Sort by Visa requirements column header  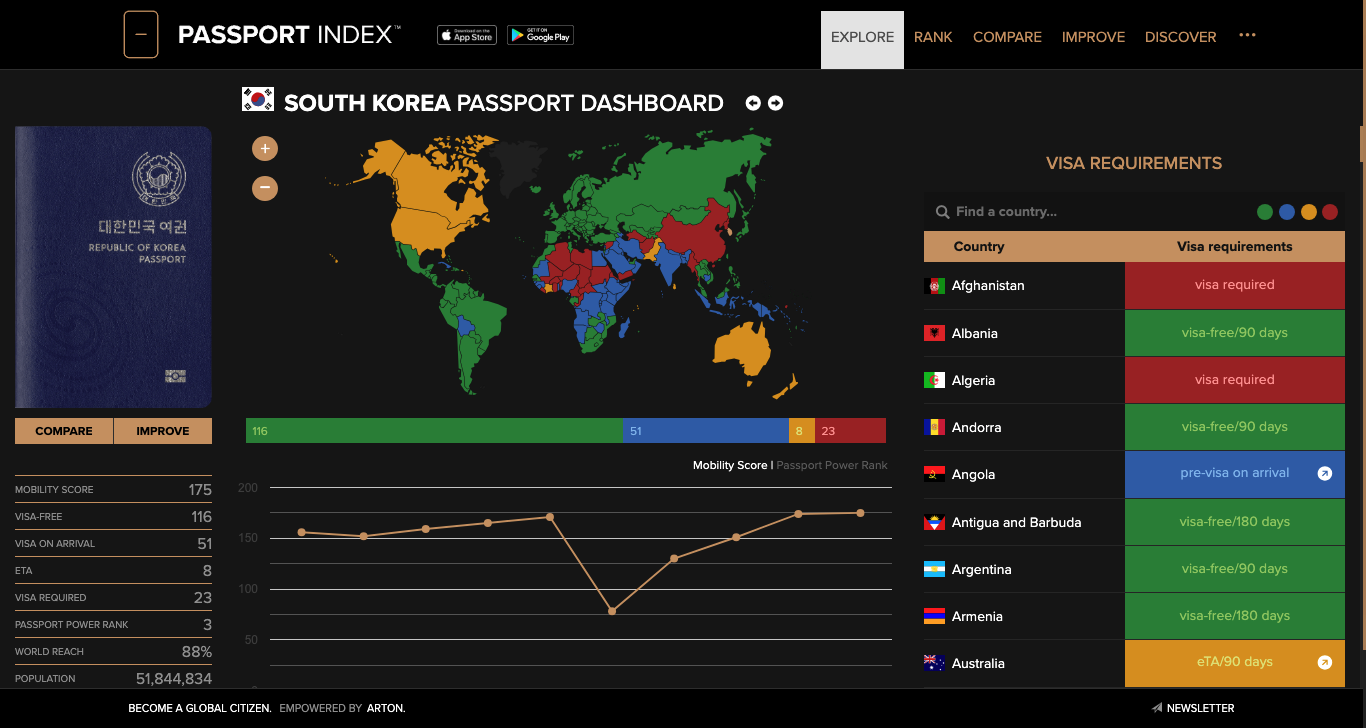click(x=1235, y=246)
